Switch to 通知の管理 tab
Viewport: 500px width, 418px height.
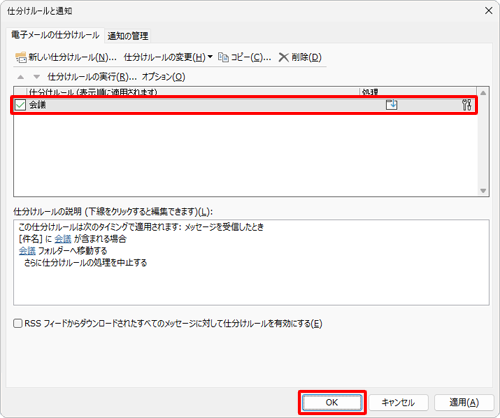coord(128,36)
